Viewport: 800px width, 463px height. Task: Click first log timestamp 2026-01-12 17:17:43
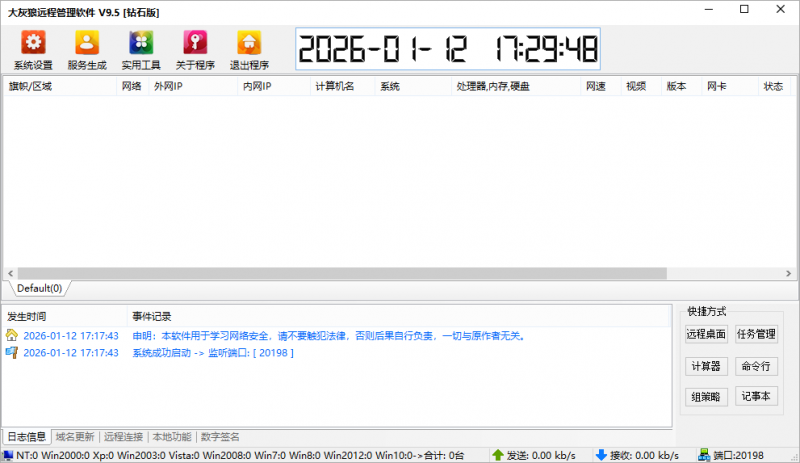pos(71,336)
